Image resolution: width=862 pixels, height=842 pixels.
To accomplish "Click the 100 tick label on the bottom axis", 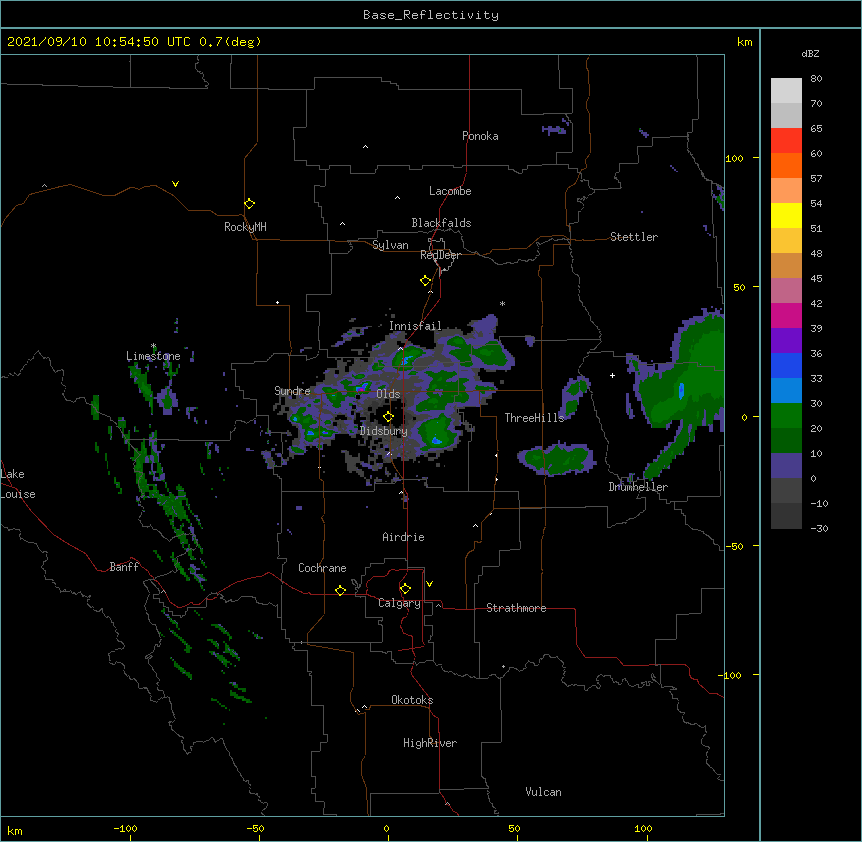I will (643, 829).
